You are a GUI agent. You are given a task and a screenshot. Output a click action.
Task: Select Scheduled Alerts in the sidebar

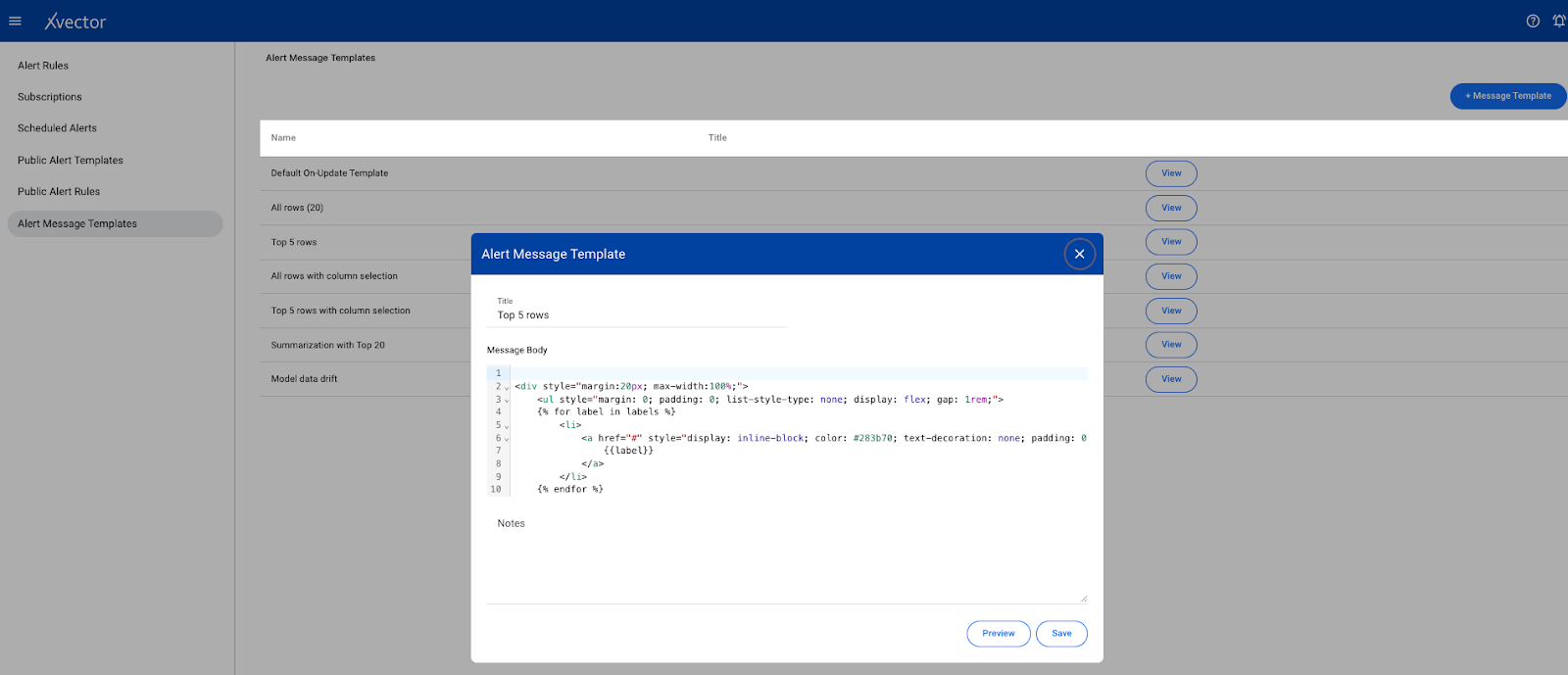tap(57, 128)
